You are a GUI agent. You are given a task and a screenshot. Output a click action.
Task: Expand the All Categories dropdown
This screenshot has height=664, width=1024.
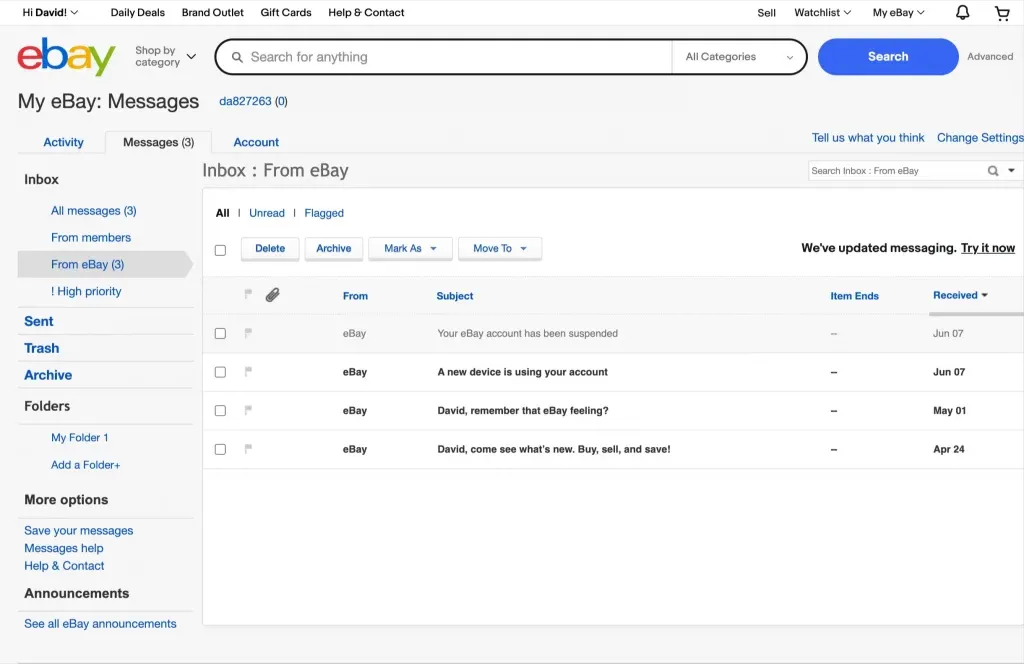pos(739,57)
